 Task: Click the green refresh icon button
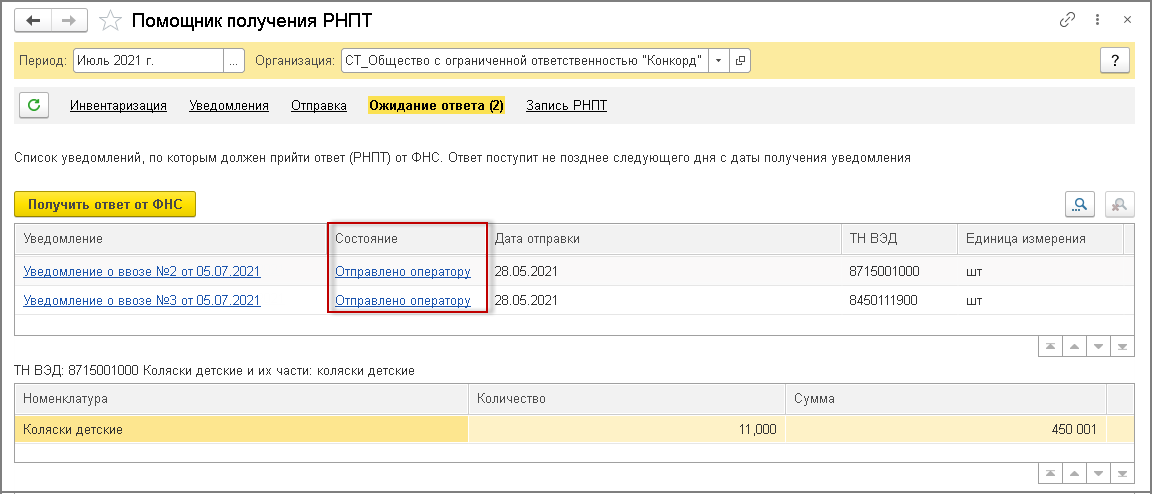point(34,105)
